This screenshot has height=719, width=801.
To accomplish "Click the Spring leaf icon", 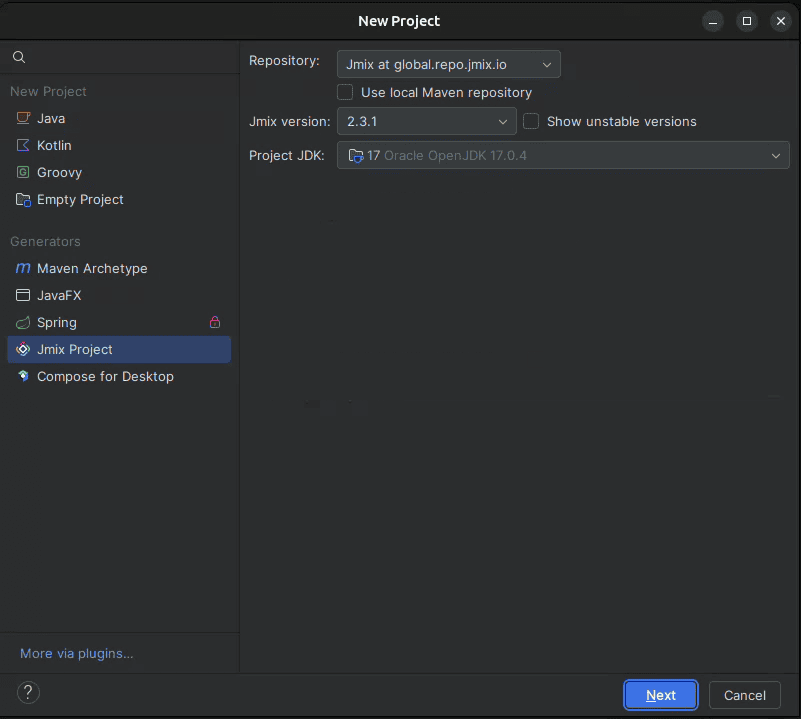I will pos(23,322).
